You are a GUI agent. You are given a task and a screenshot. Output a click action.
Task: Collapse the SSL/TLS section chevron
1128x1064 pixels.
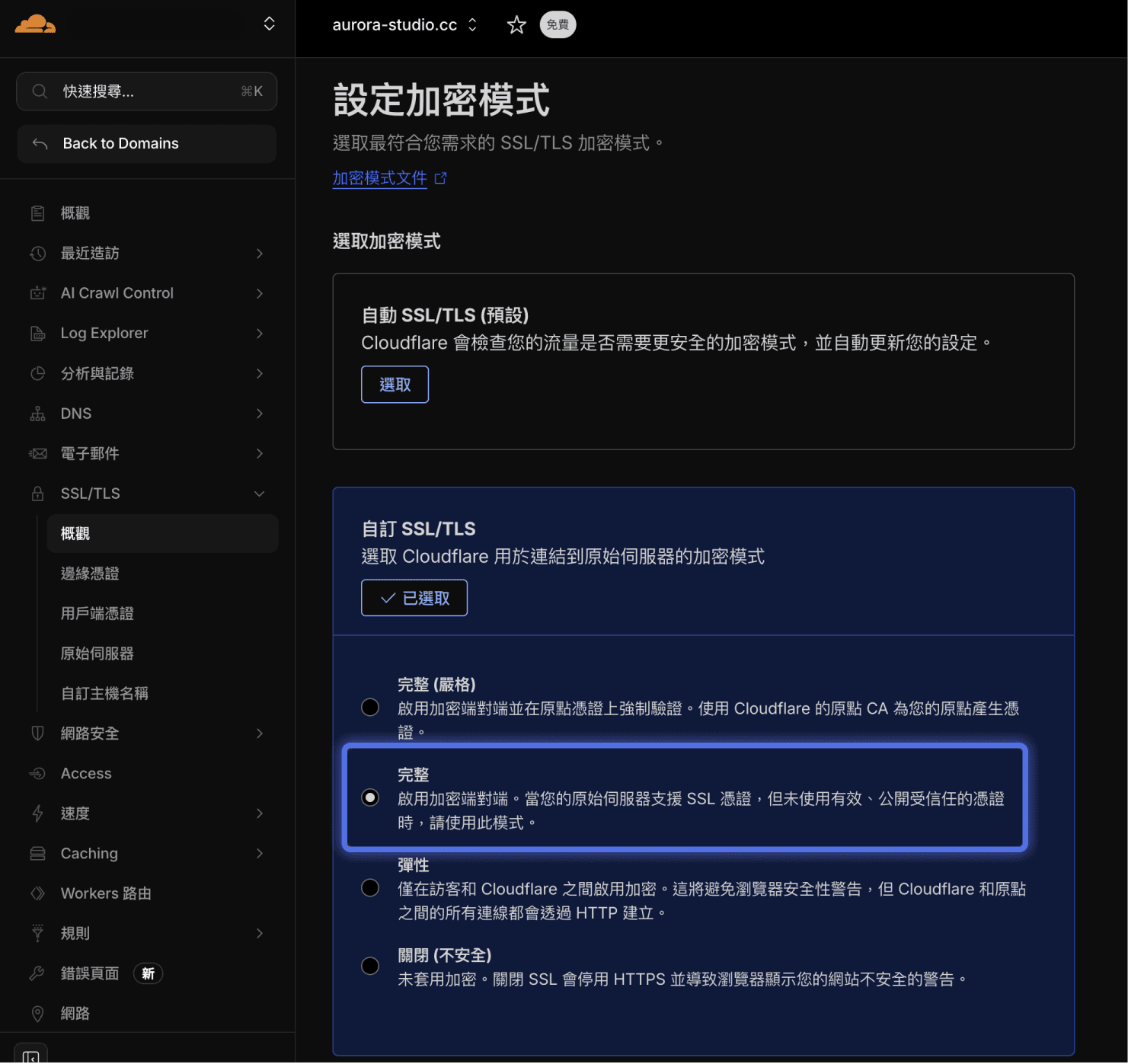tap(260, 494)
